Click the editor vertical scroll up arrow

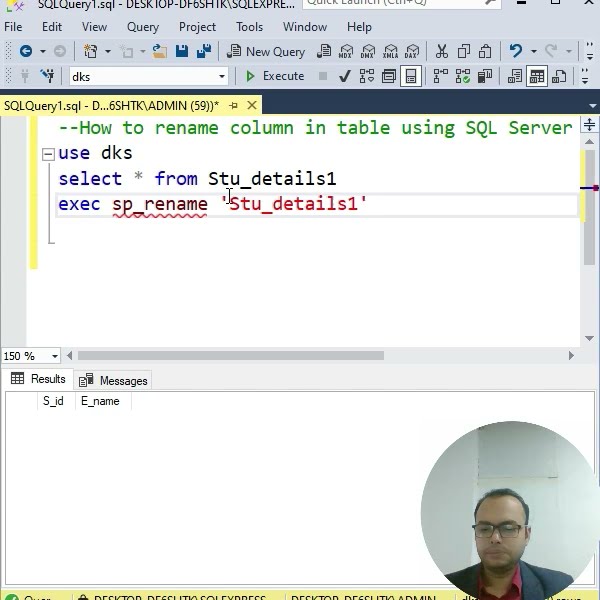[590, 142]
